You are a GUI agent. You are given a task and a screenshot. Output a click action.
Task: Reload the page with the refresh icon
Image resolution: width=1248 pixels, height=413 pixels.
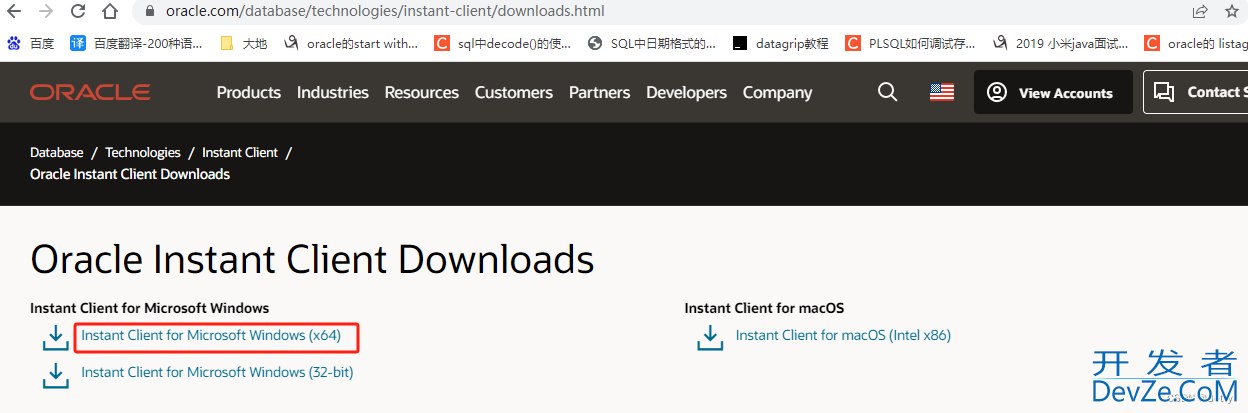coord(78,12)
